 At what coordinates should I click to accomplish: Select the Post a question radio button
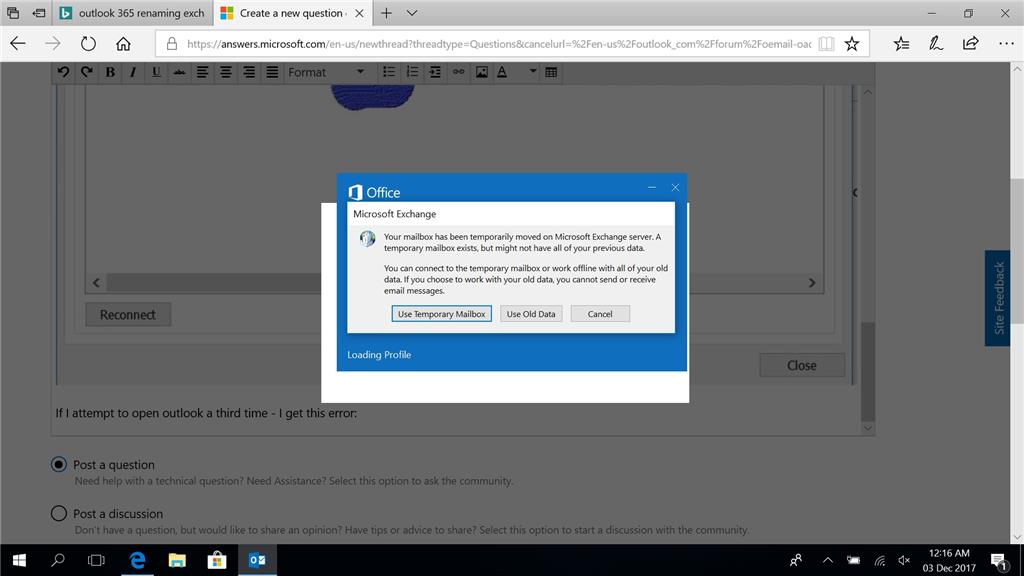pos(59,464)
